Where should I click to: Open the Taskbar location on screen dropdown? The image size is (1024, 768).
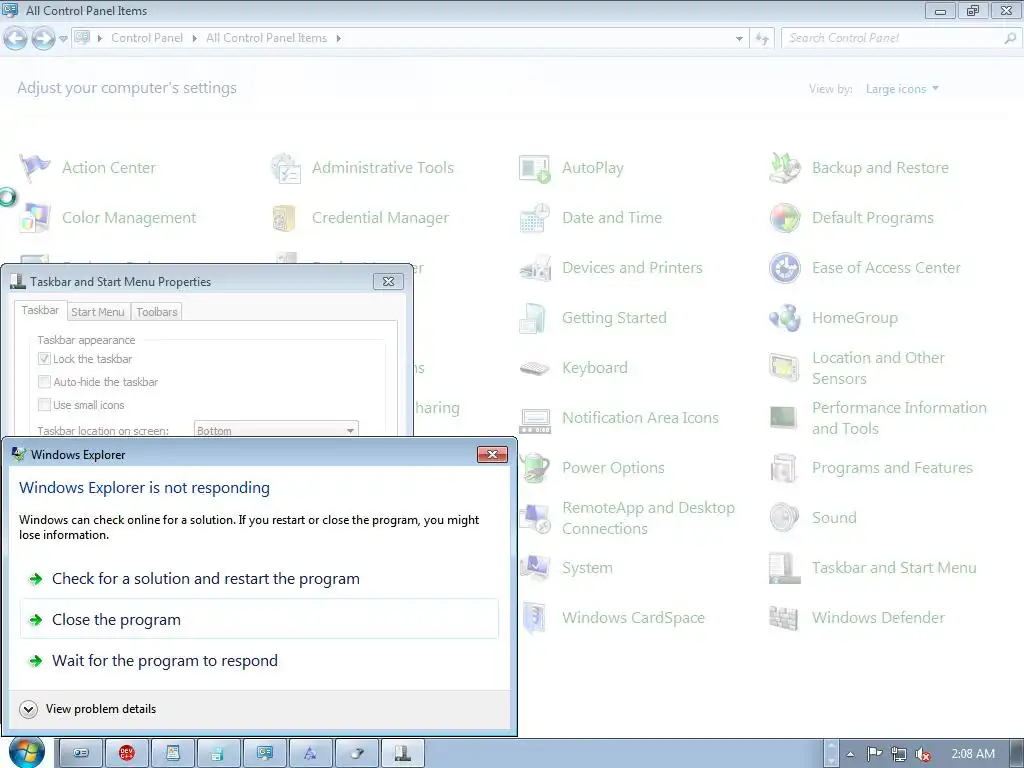point(276,429)
